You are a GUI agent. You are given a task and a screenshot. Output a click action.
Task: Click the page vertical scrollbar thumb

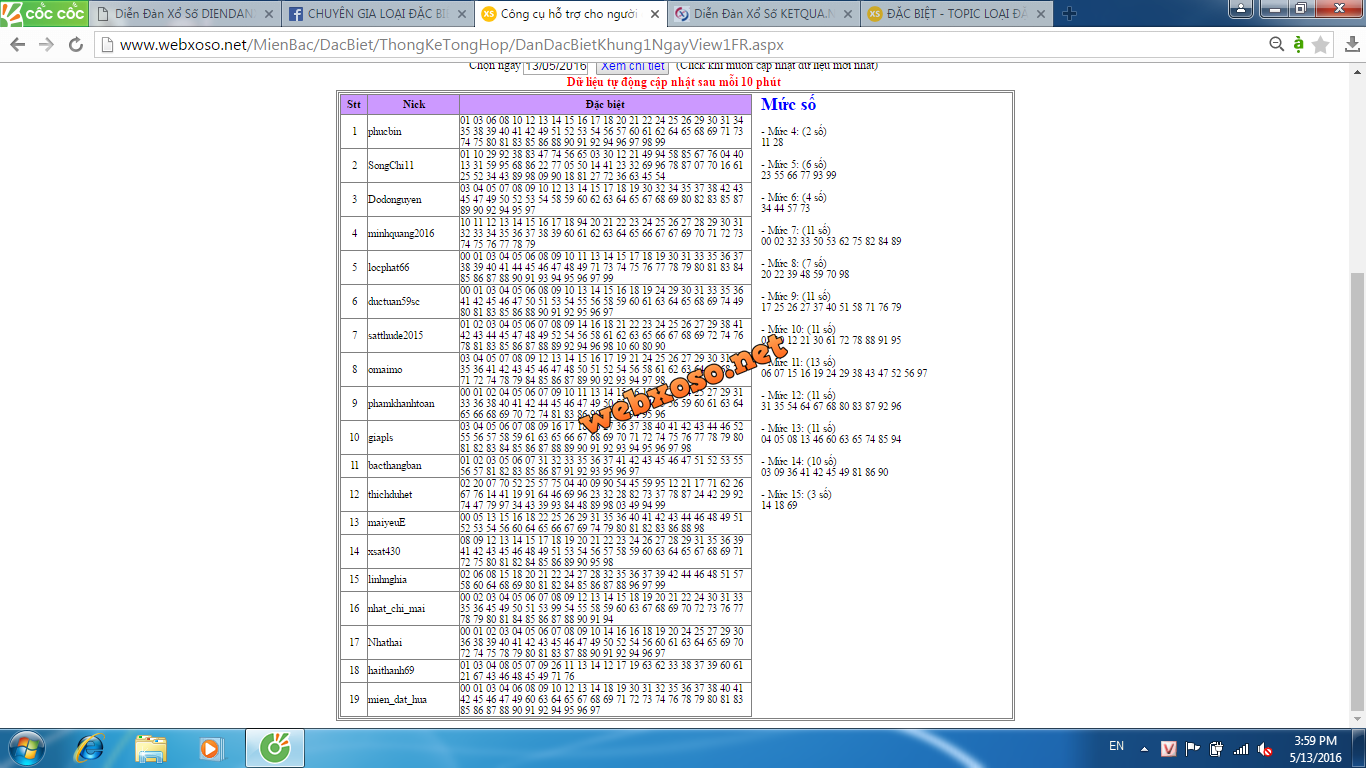(x=1357, y=490)
